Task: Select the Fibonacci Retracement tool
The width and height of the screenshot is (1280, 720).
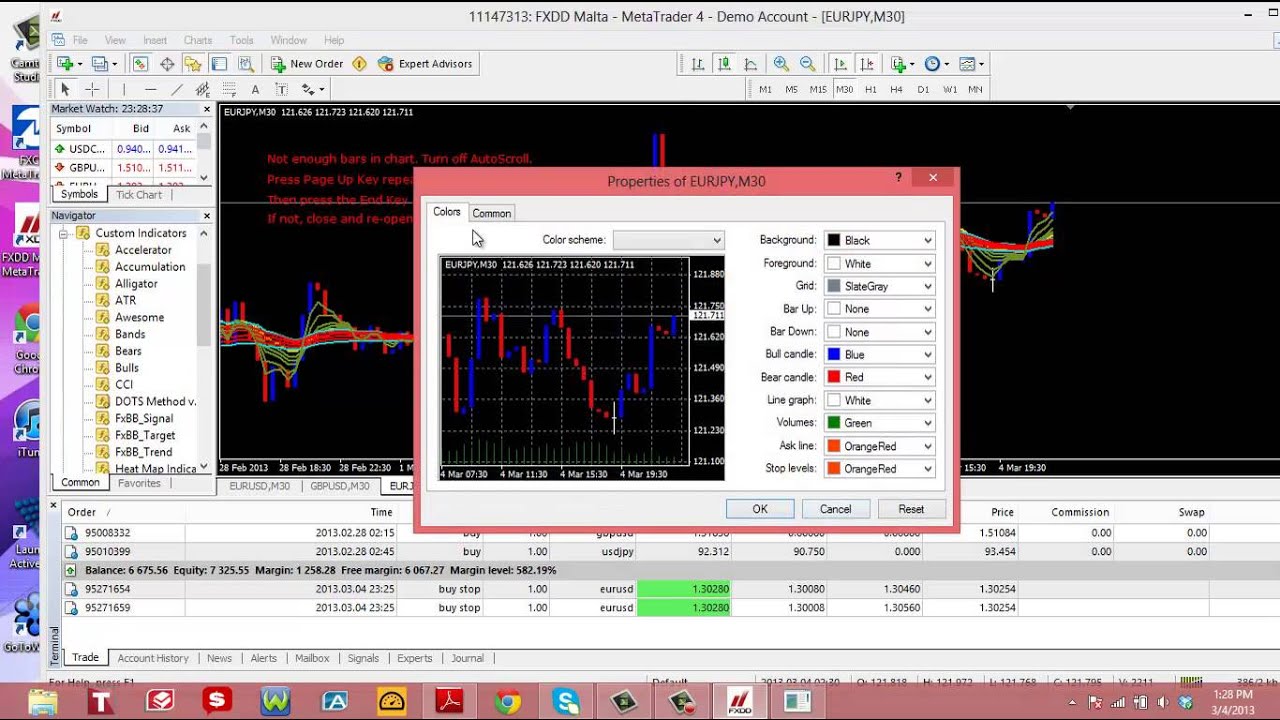Action: 229,89
